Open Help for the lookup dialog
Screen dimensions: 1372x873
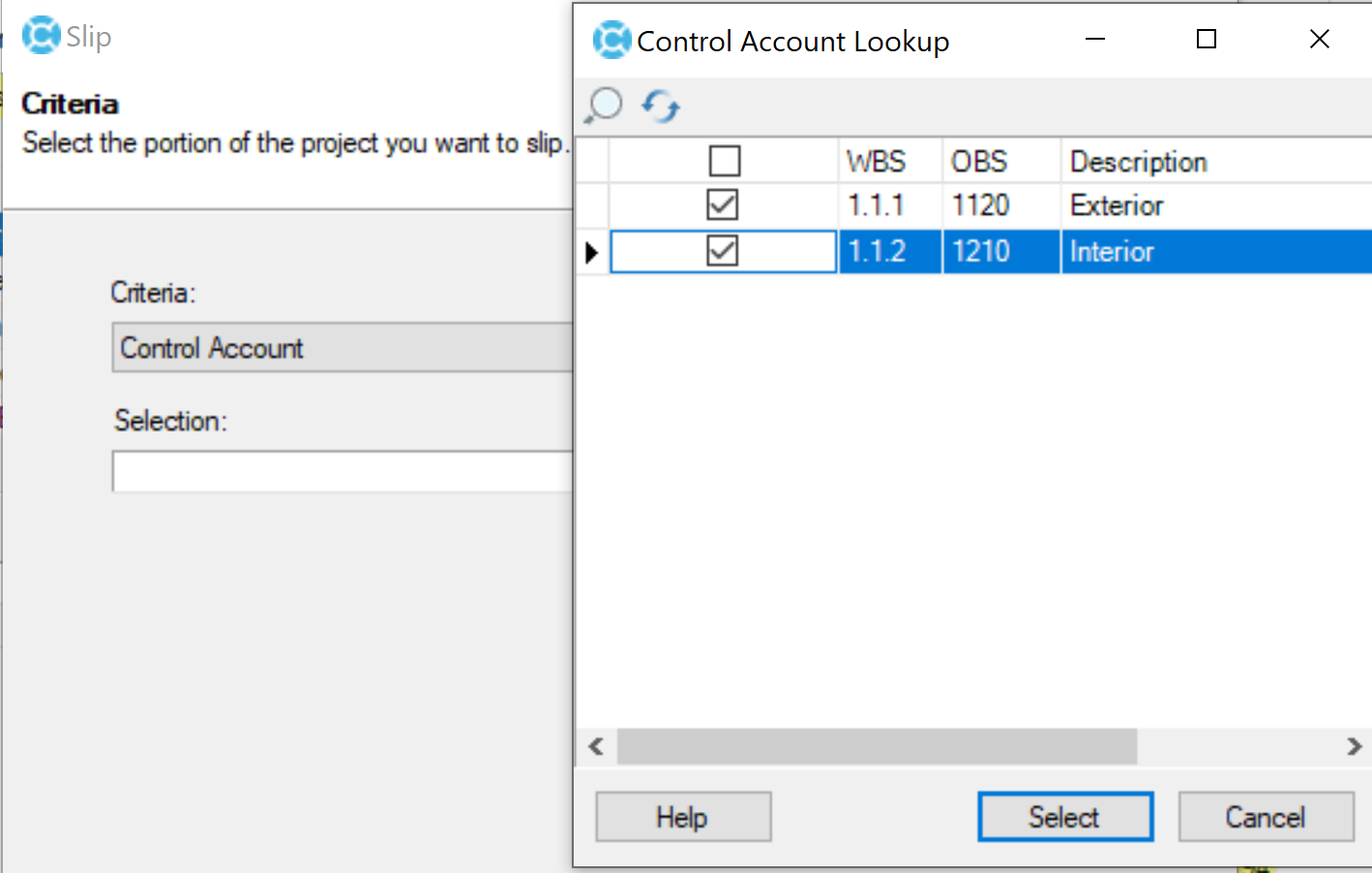pyautogui.click(x=683, y=817)
